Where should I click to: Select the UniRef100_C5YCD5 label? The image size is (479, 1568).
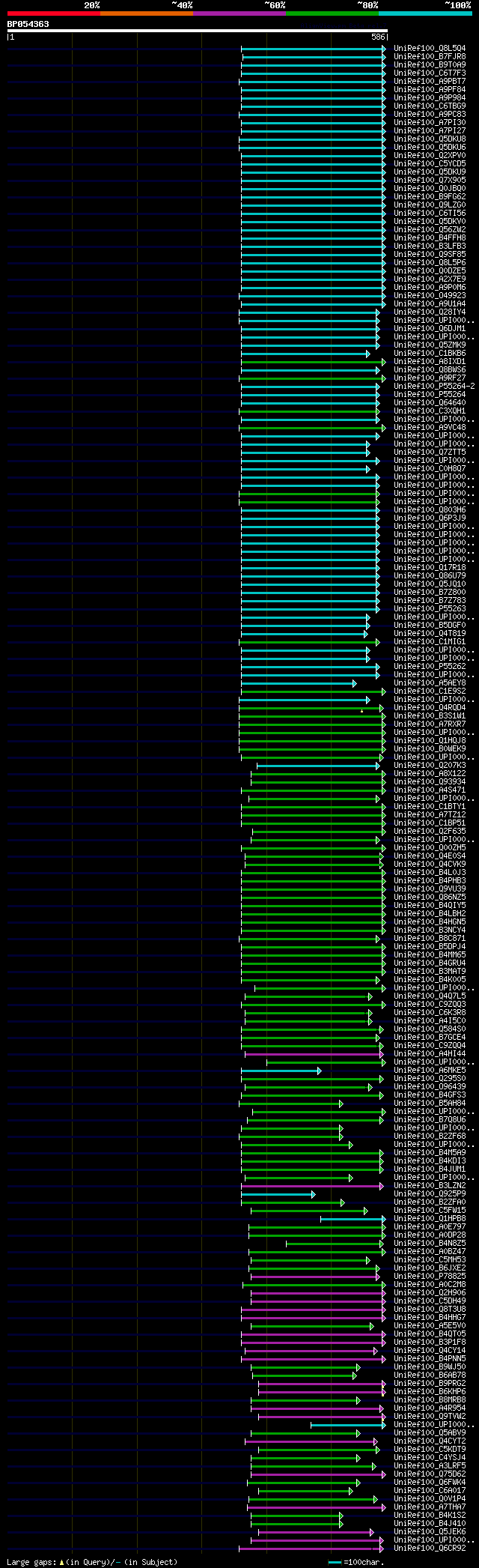(430, 163)
